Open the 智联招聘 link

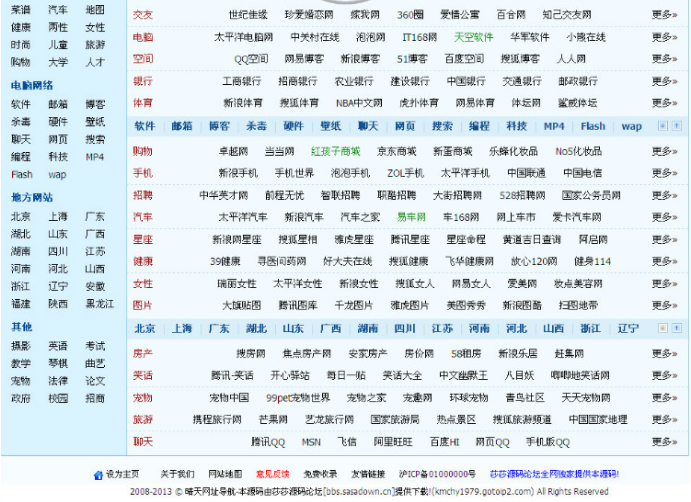pos(340,195)
